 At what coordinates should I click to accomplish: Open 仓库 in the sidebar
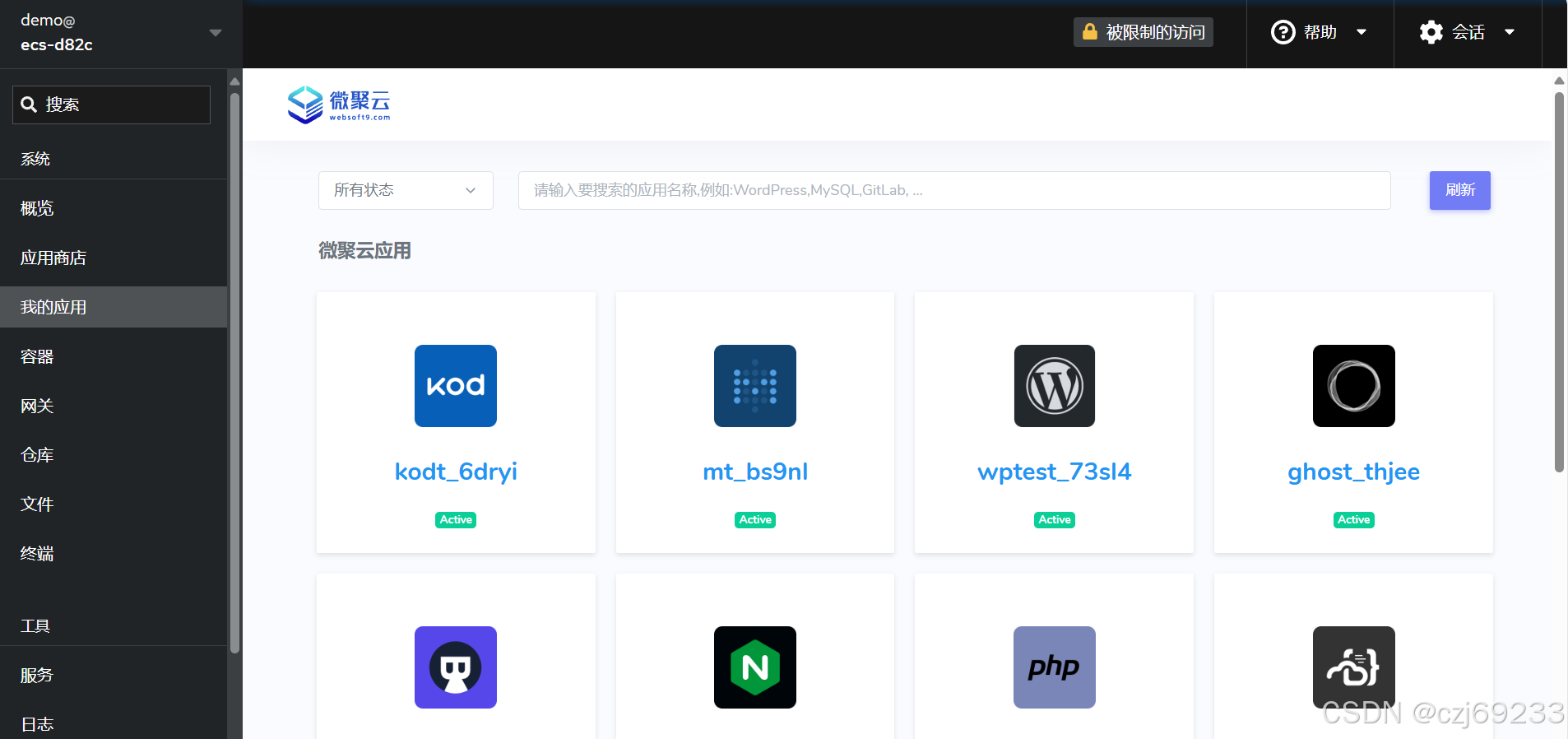click(114, 455)
